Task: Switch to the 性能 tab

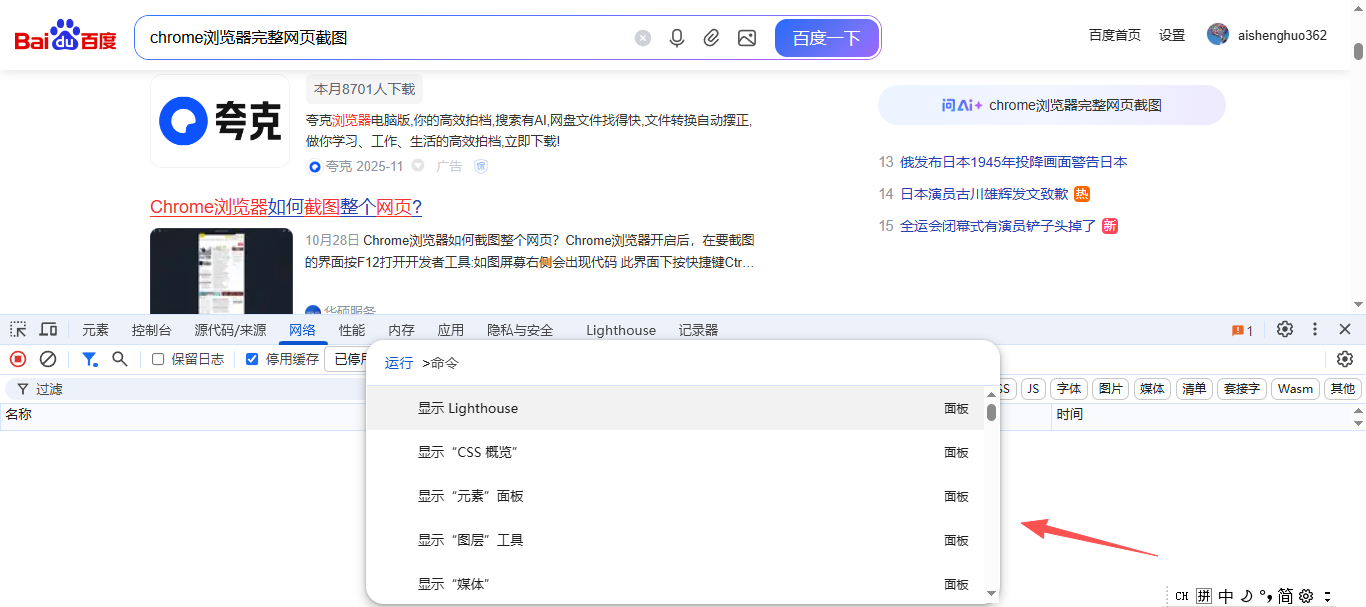Action: [x=351, y=330]
